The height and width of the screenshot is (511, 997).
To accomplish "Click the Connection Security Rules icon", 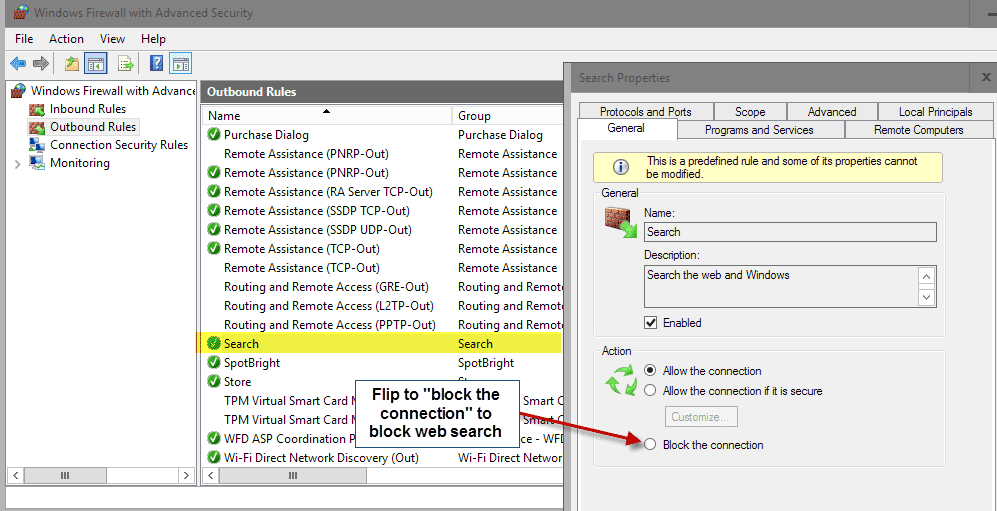I will 37,145.
